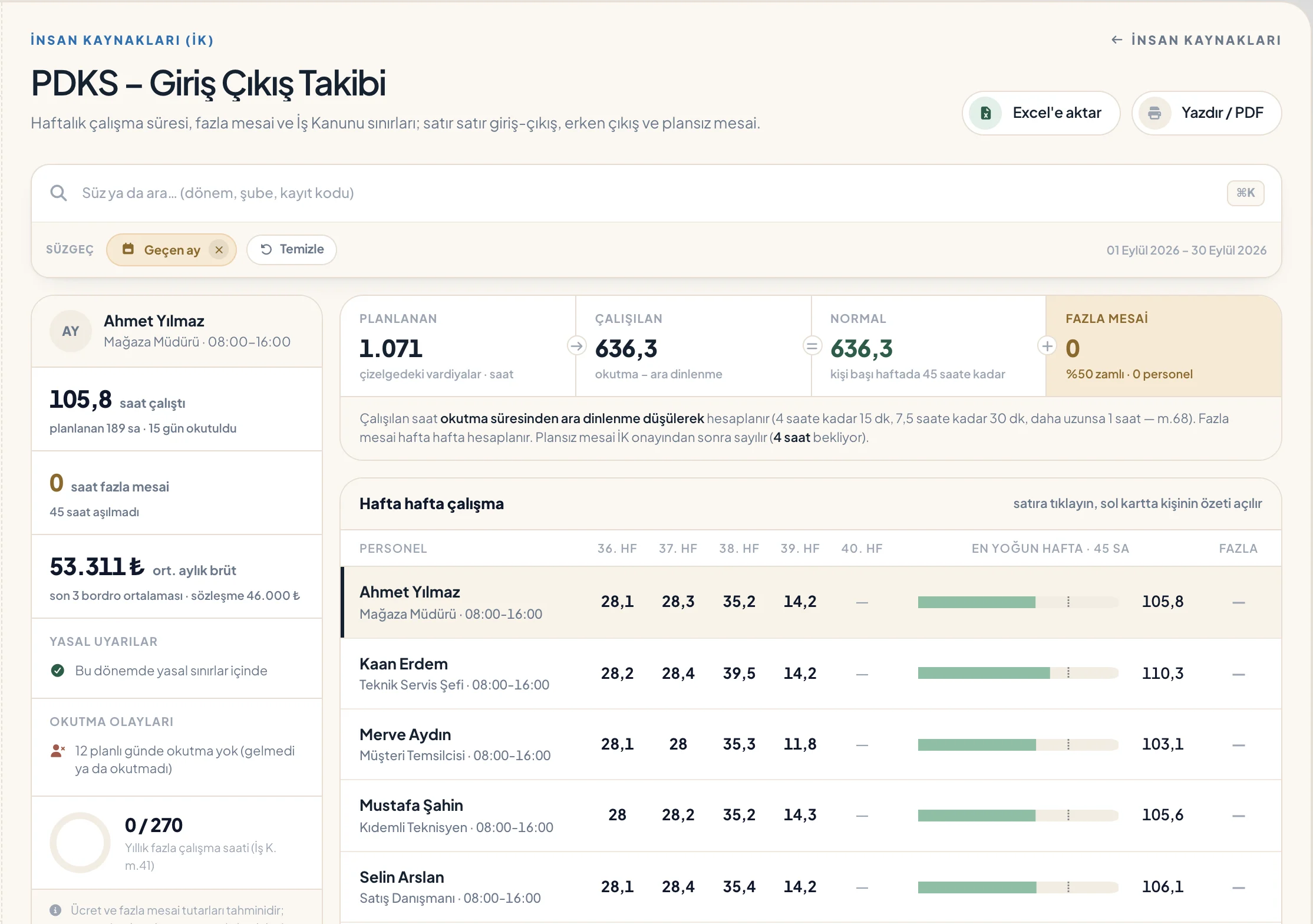Click the reset icon on Temizle
The height and width of the screenshot is (924, 1313).
pos(266,249)
